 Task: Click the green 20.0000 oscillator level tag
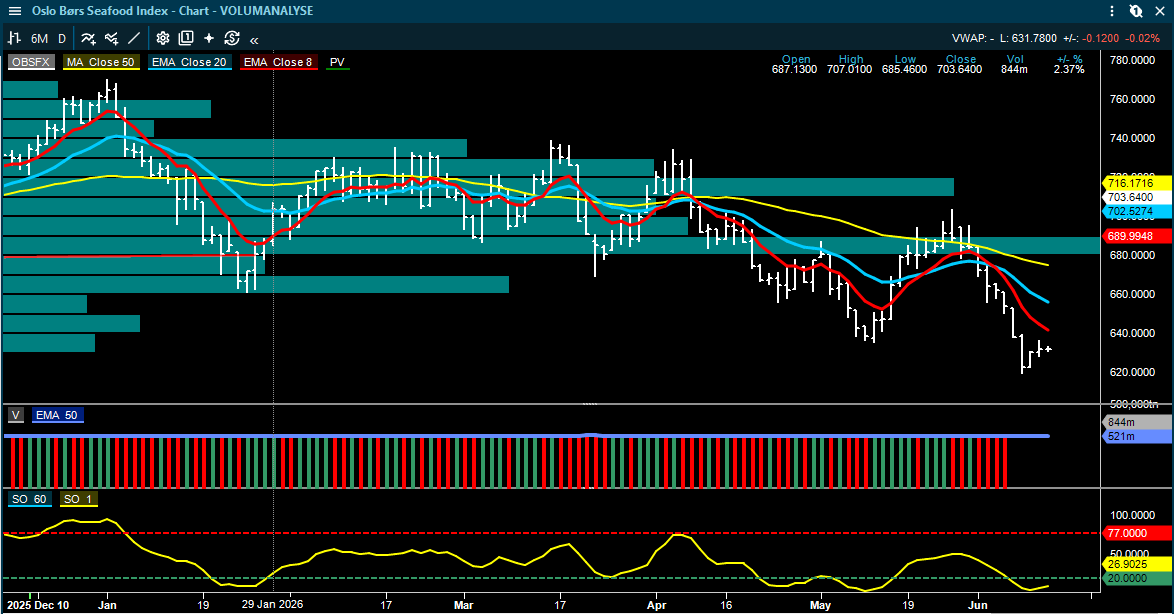point(1137,578)
